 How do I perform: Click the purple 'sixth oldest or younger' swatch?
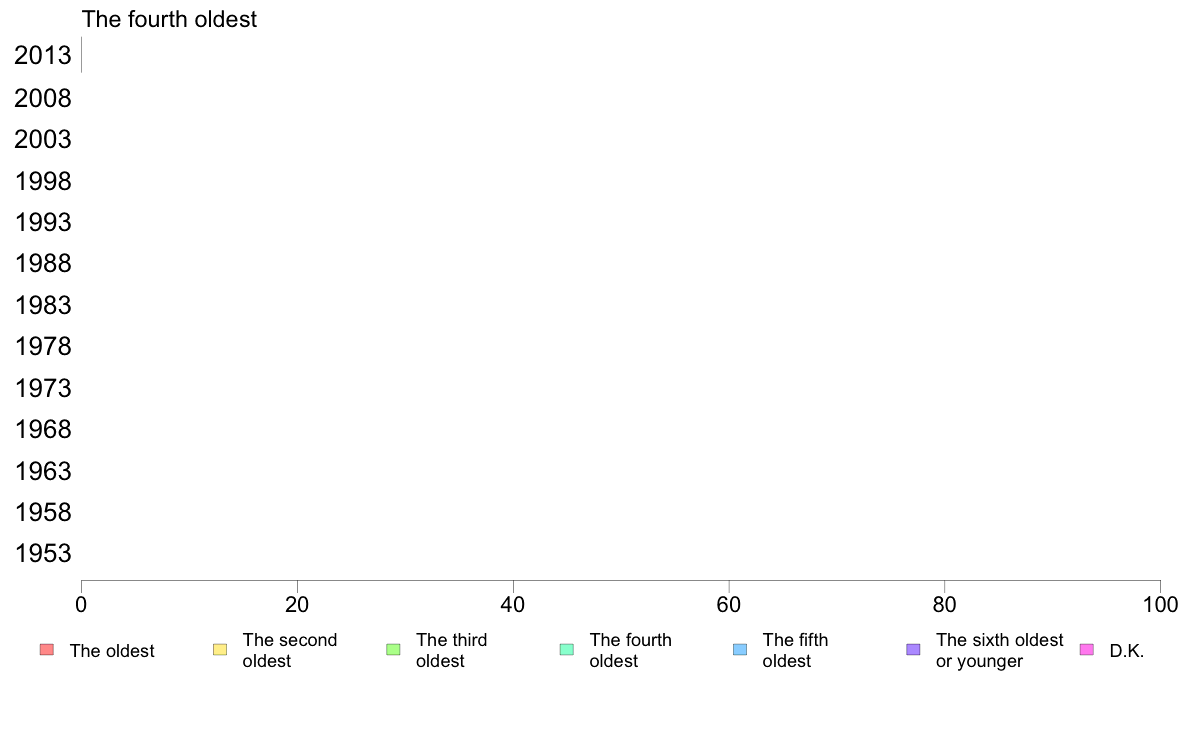pos(914,650)
